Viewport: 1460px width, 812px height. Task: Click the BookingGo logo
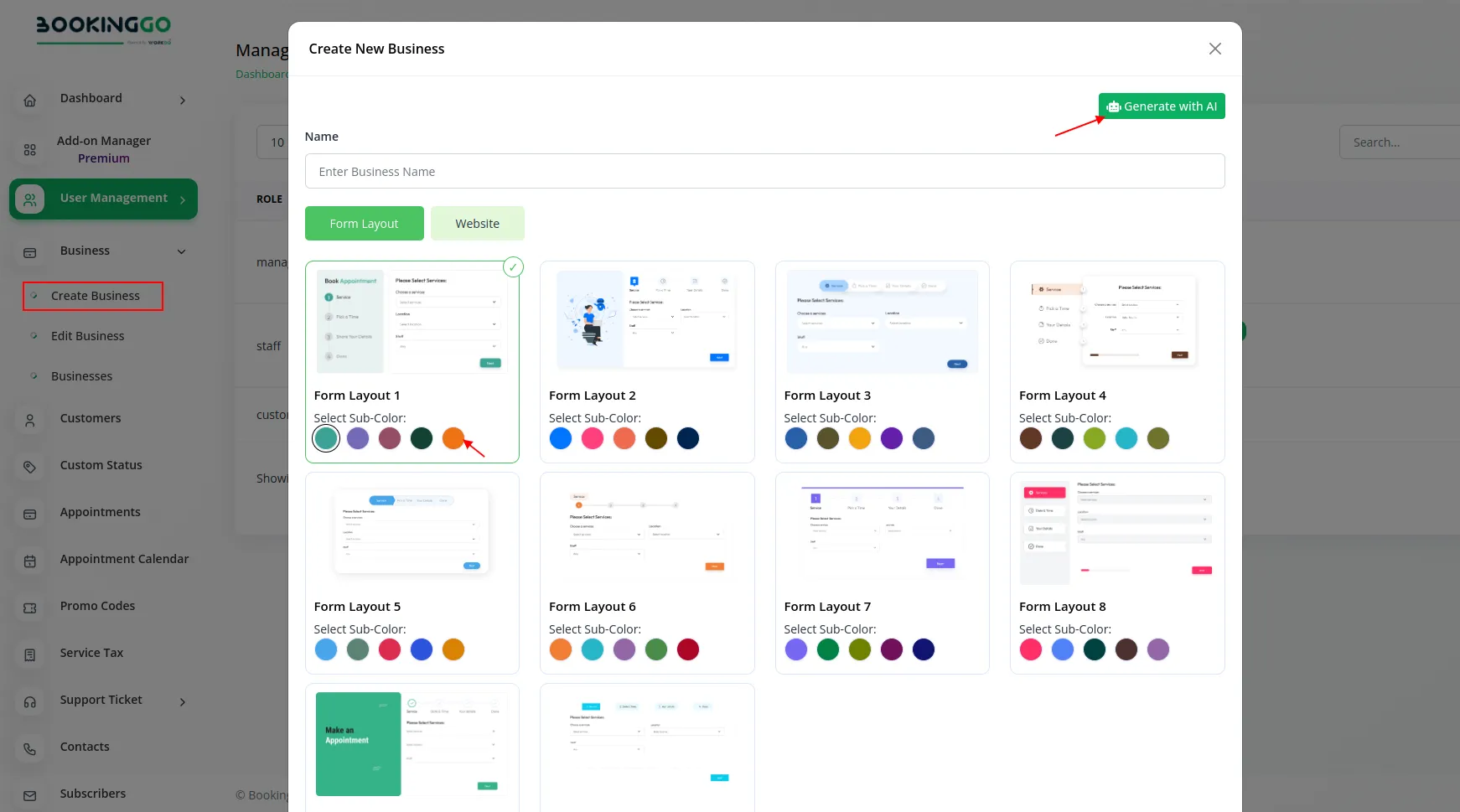pos(103,29)
